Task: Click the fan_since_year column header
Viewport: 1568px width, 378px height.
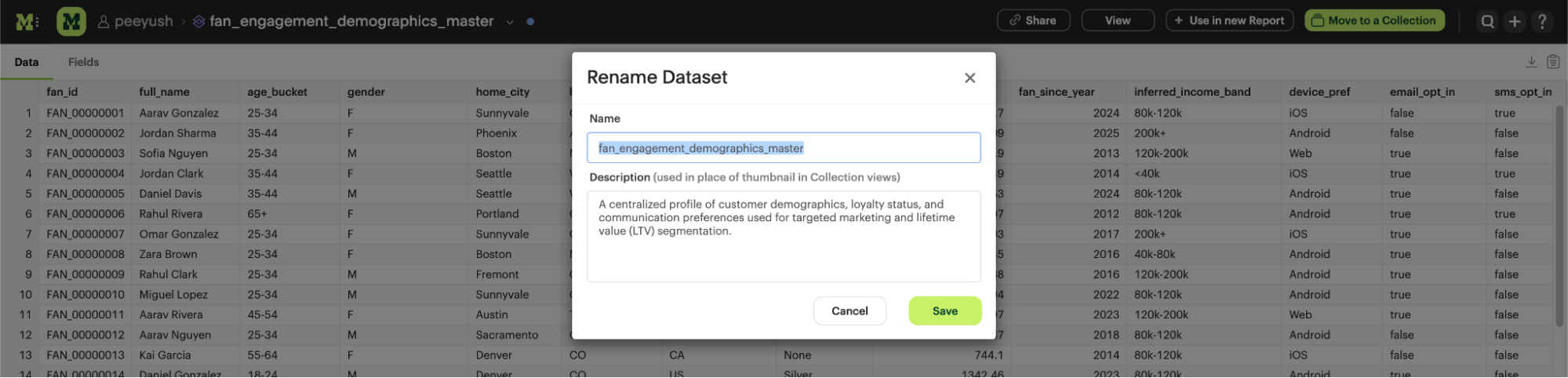Action: (x=1056, y=92)
